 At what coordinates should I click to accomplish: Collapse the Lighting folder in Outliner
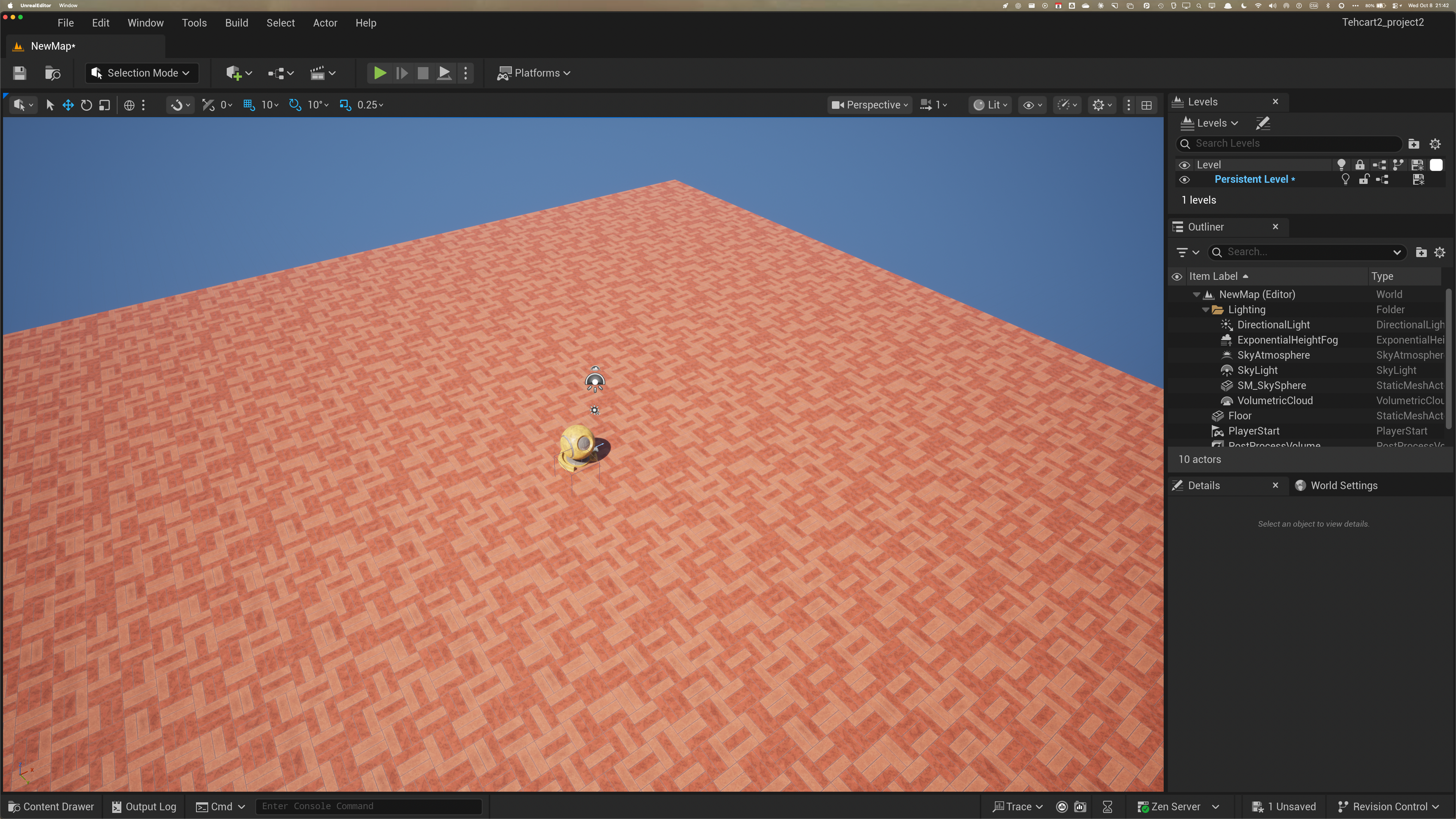coord(1205,310)
